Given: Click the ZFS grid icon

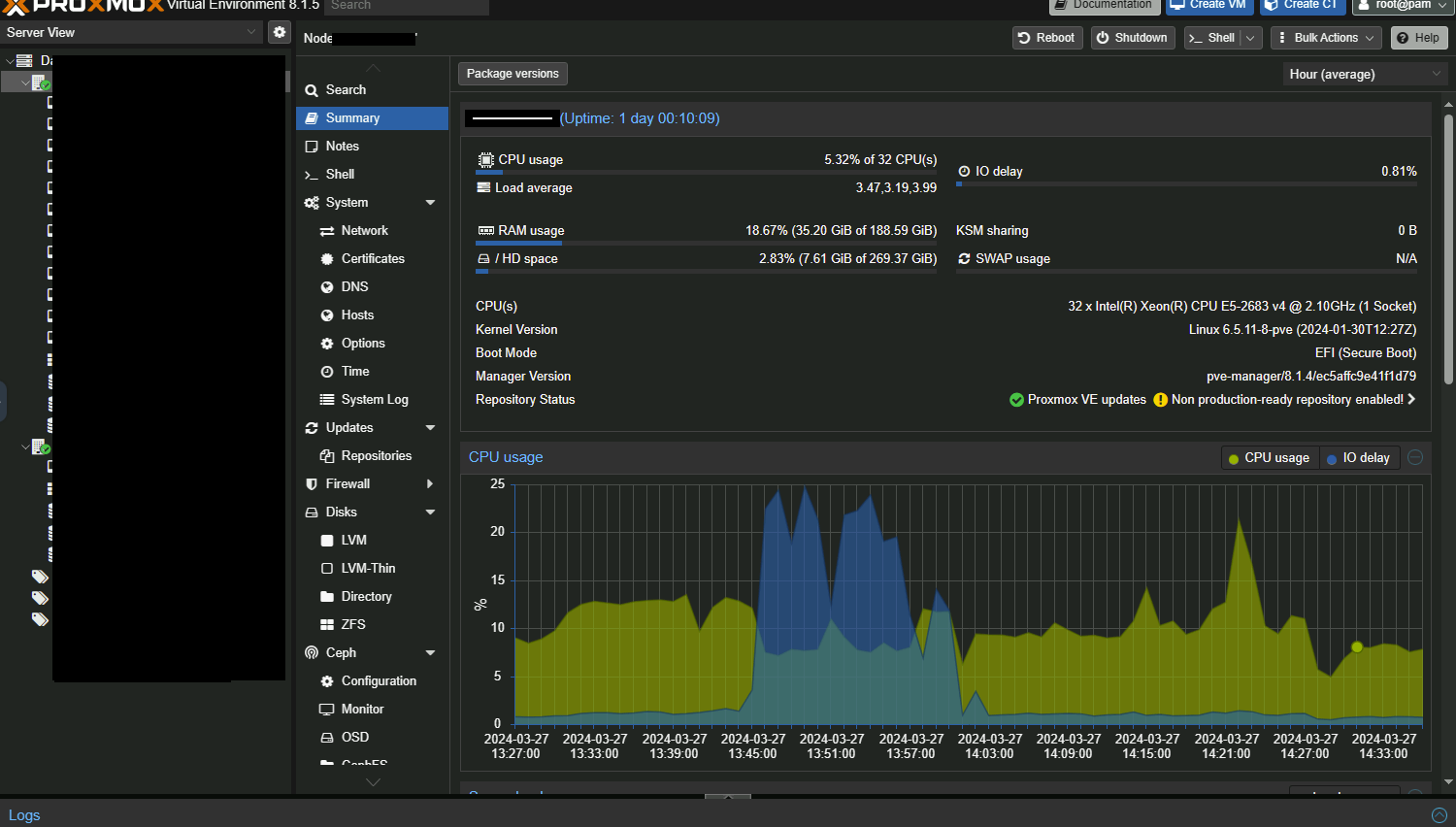Looking at the screenshot, I should pos(327,625).
